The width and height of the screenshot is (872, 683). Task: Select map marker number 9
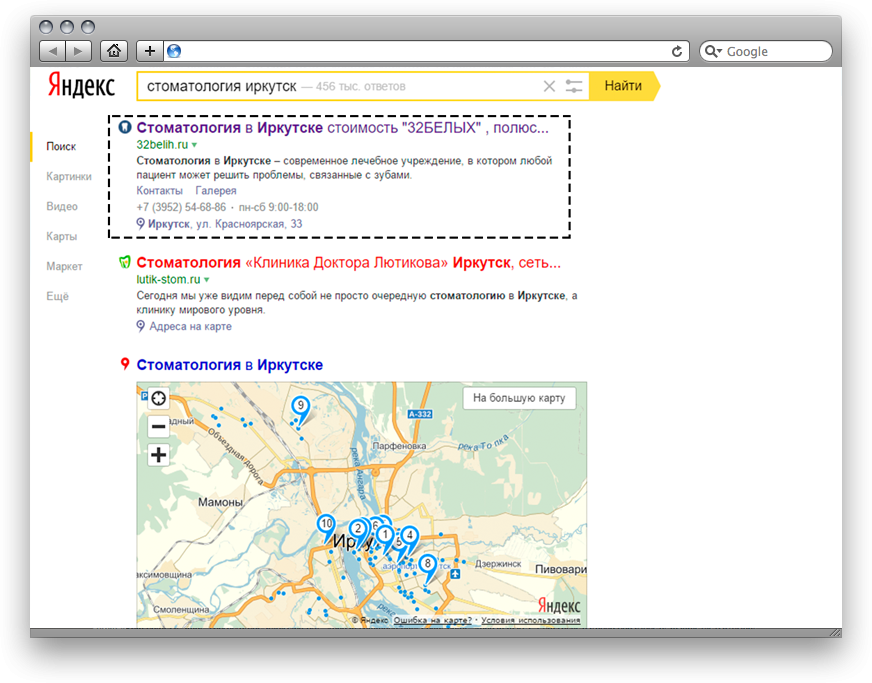click(301, 406)
